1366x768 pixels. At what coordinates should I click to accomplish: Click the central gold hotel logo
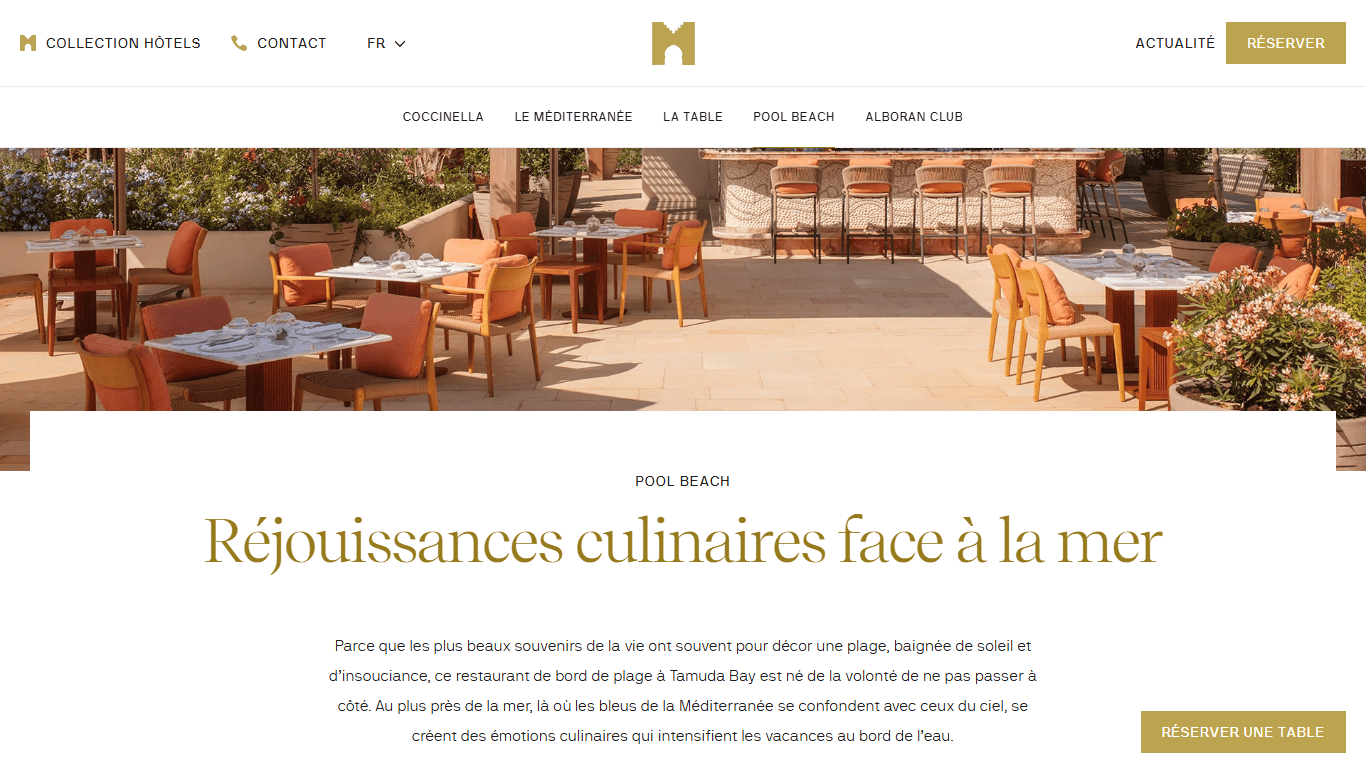coord(673,43)
